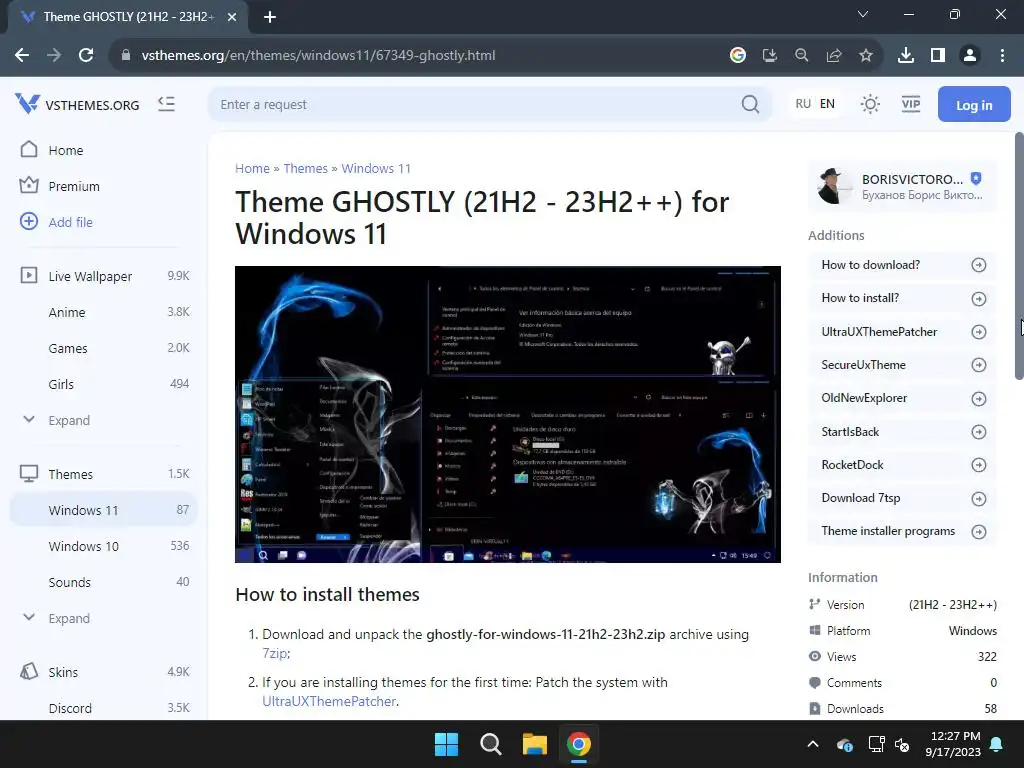Select Windows 11 themes
Viewport: 1024px width, 768px height.
pyautogui.click(x=103, y=510)
